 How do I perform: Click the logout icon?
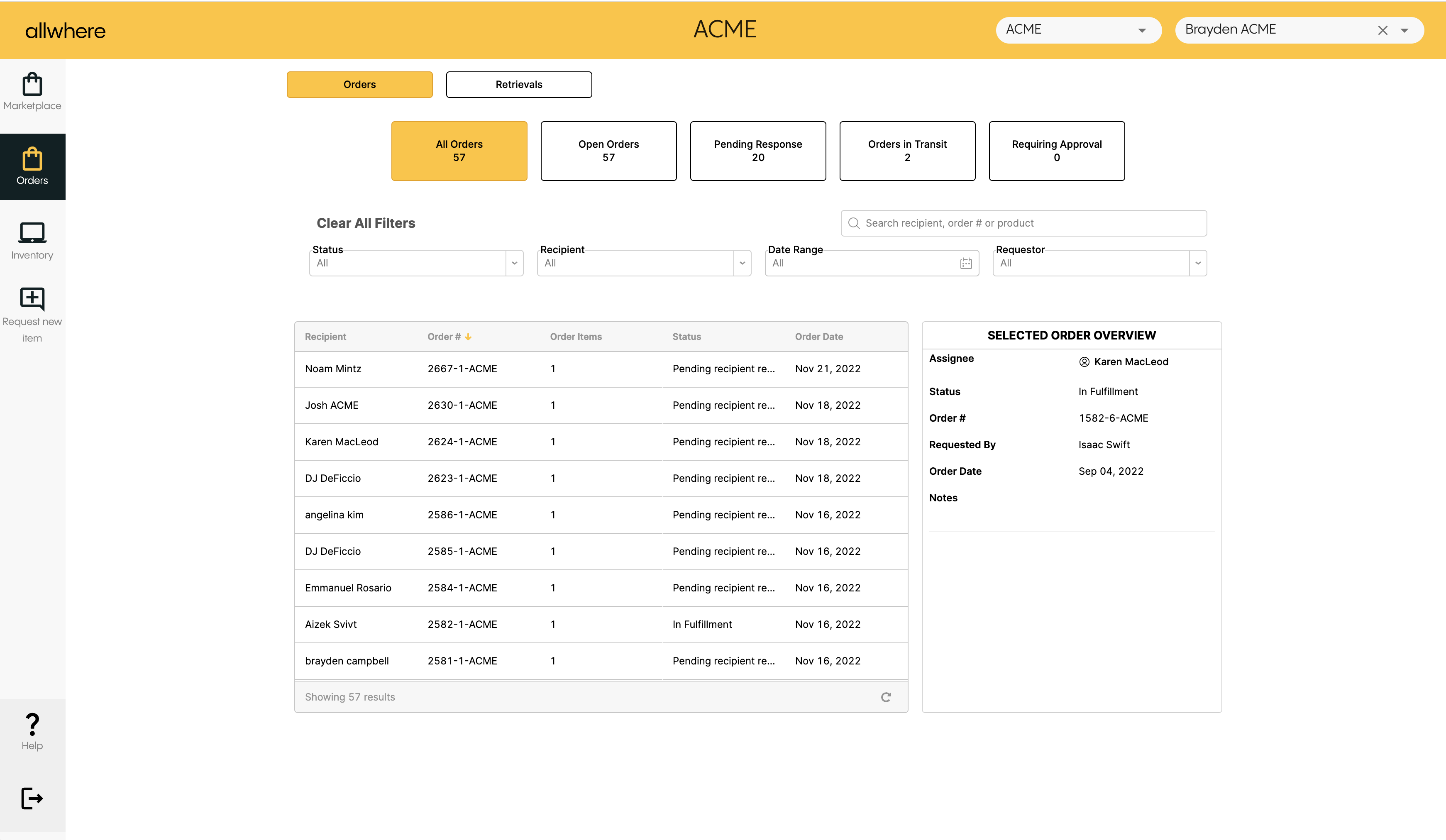point(32,798)
